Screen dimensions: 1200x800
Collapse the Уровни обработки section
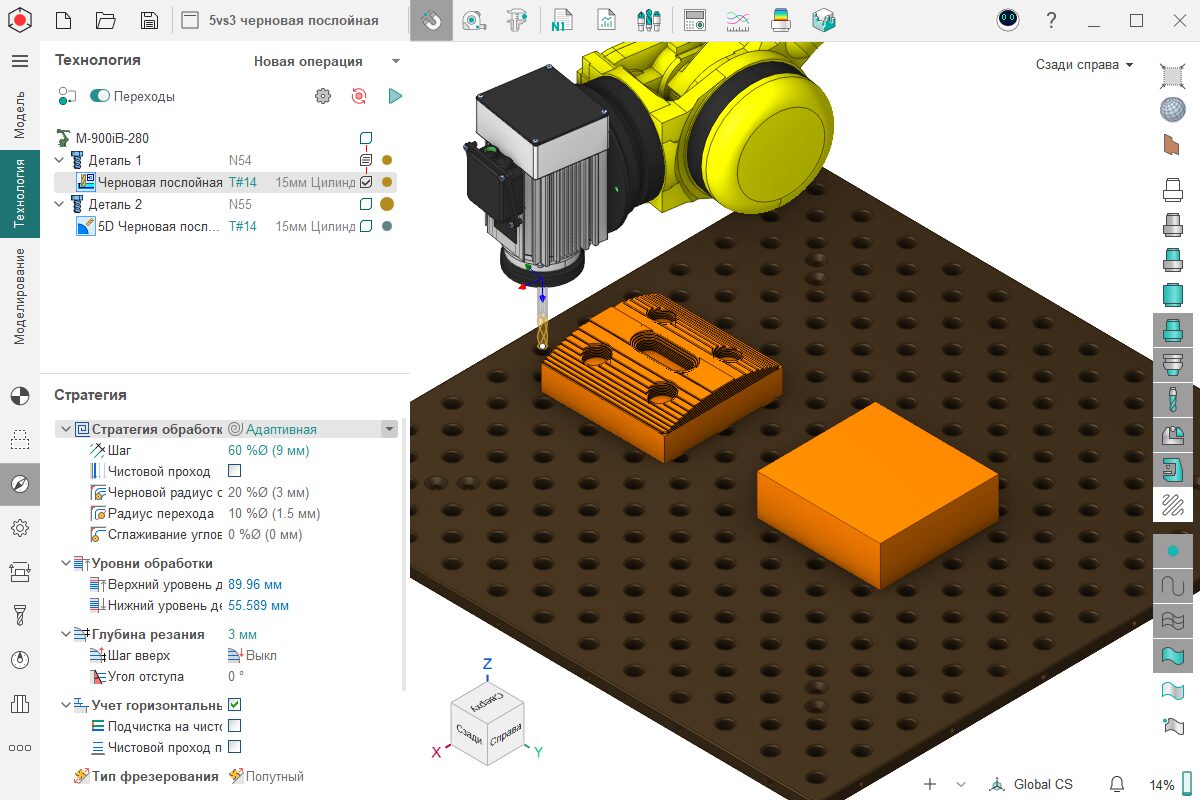66,563
